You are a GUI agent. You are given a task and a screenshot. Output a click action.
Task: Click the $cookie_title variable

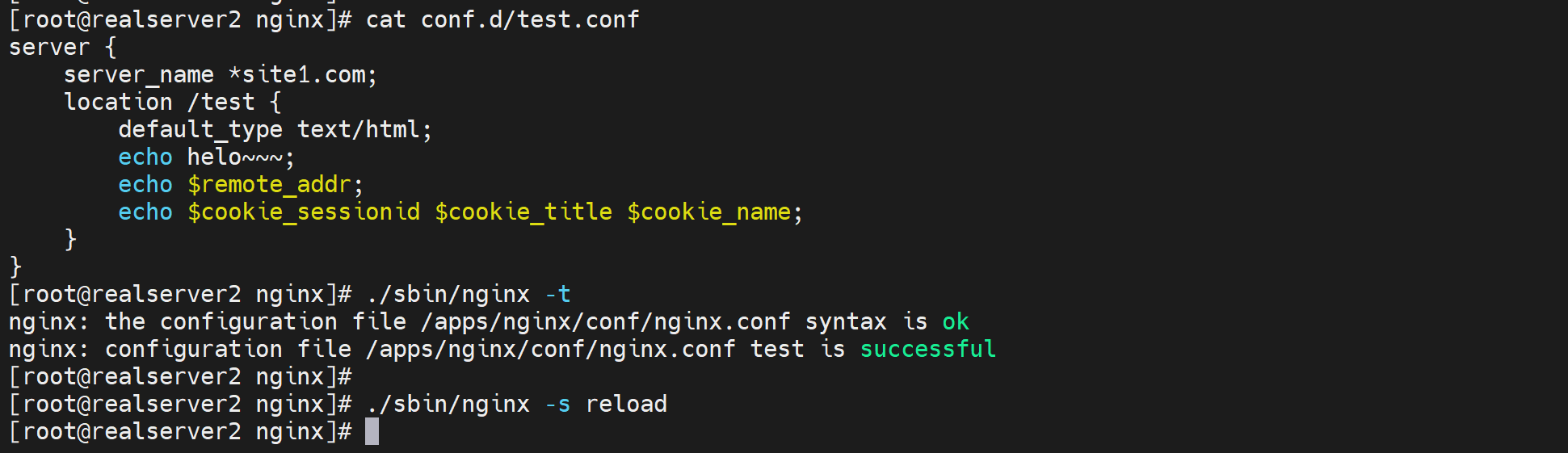click(523, 212)
